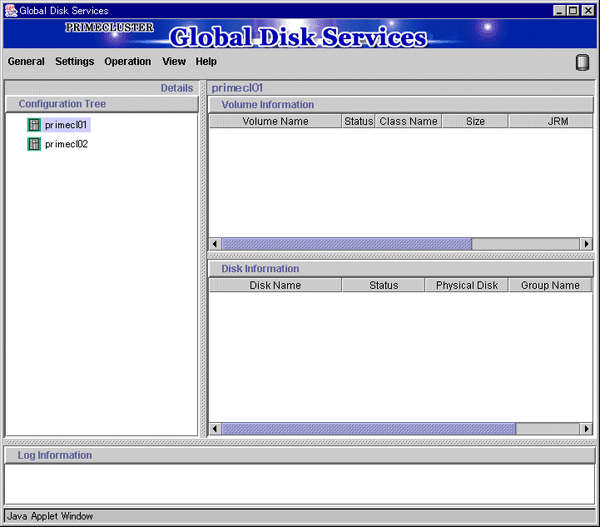
Task: Open the Help menu
Action: pyautogui.click(x=206, y=61)
